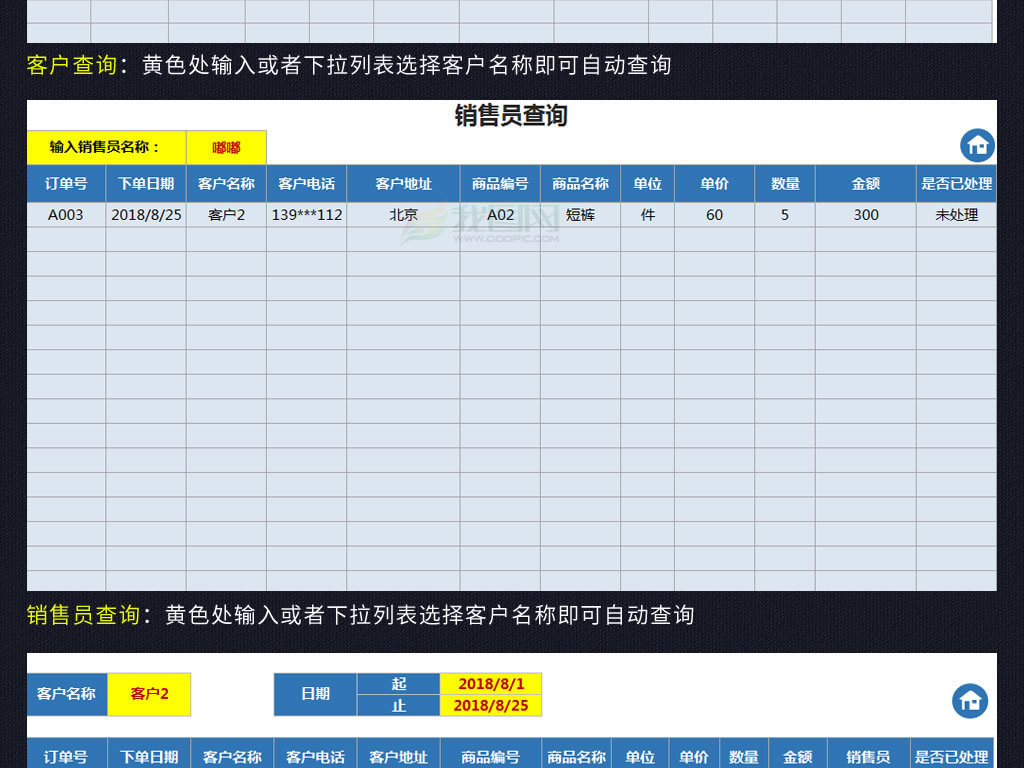Viewport: 1024px width, 768px height.
Task: Select the 订单号 column header
Action: 65,184
